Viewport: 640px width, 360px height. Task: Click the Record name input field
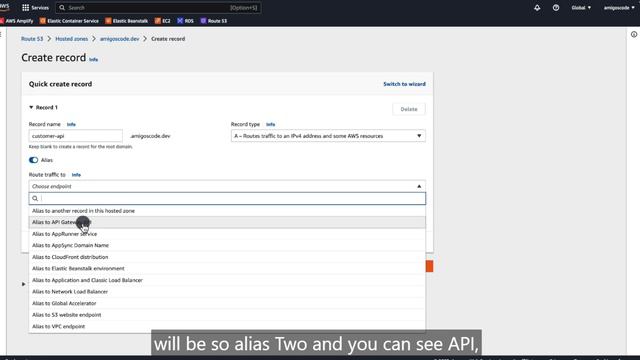tap(76, 136)
